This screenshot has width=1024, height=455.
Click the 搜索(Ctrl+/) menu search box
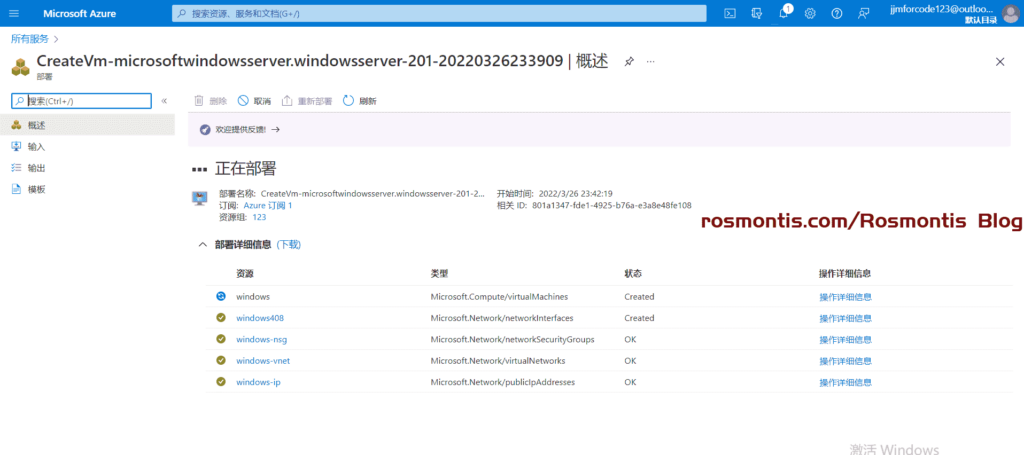tap(82, 101)
